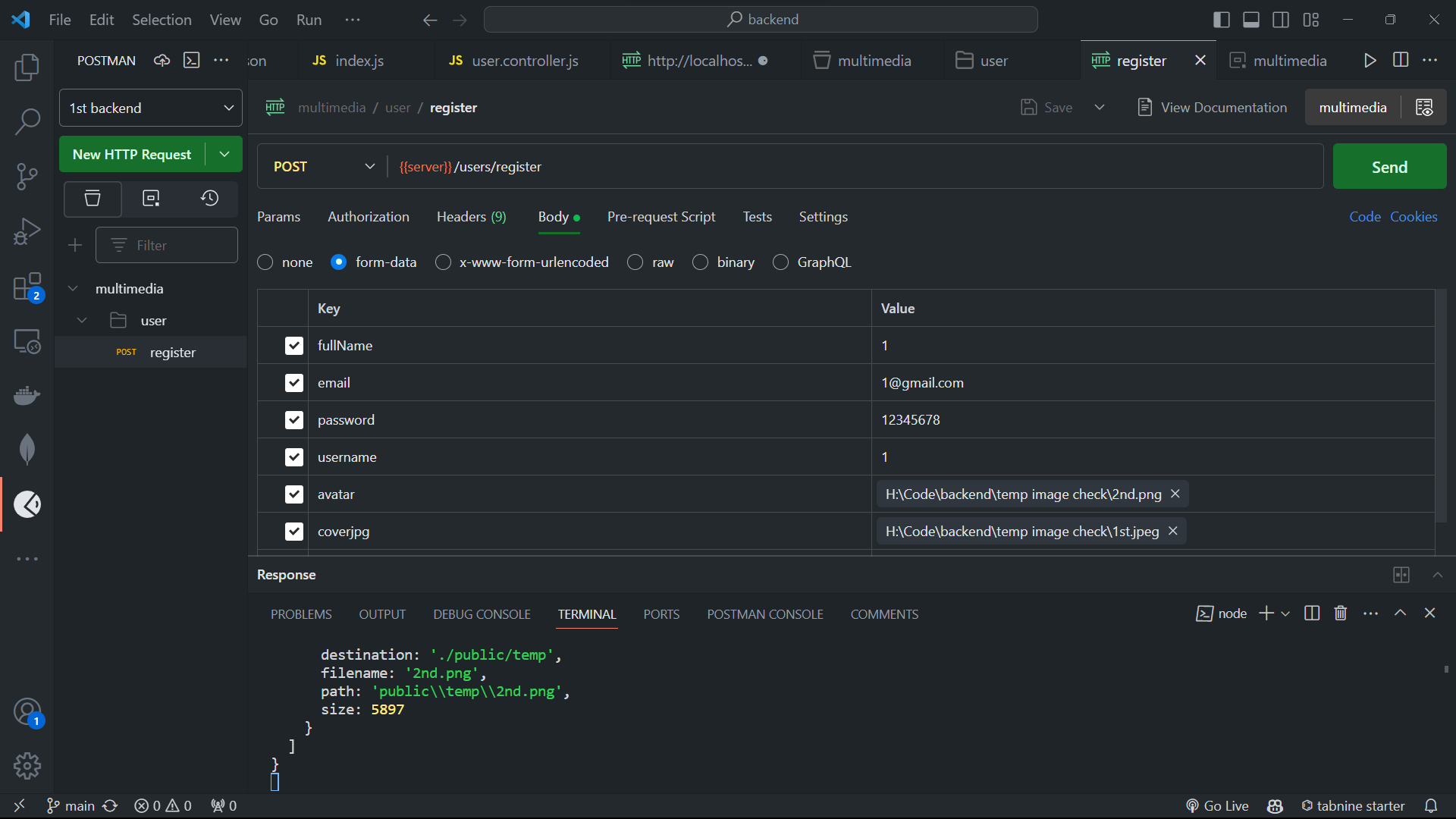
Task: Show Environments list in Postman sidebar
Action: coord(151,199)
